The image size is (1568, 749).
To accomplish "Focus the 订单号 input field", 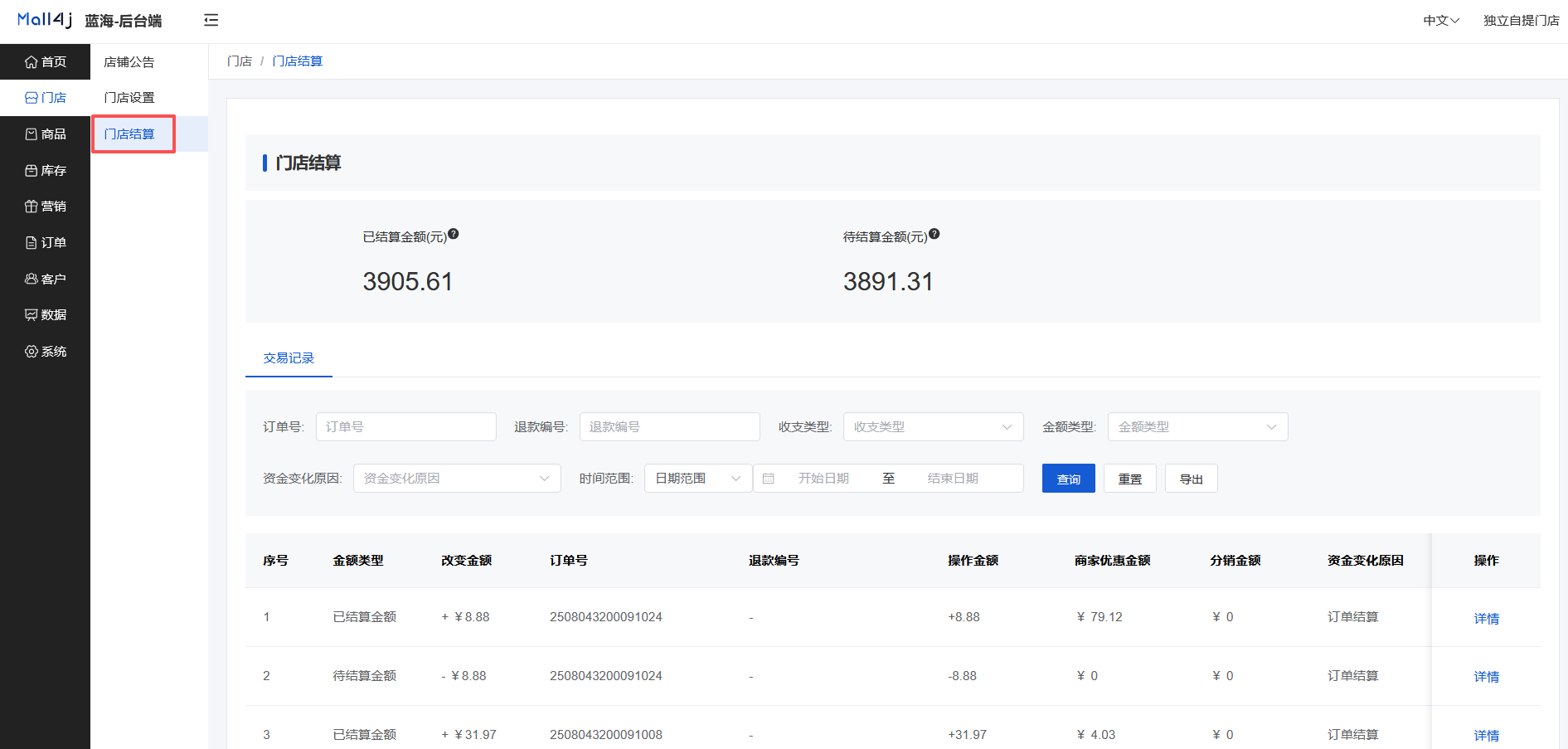I will pos(406,426).
